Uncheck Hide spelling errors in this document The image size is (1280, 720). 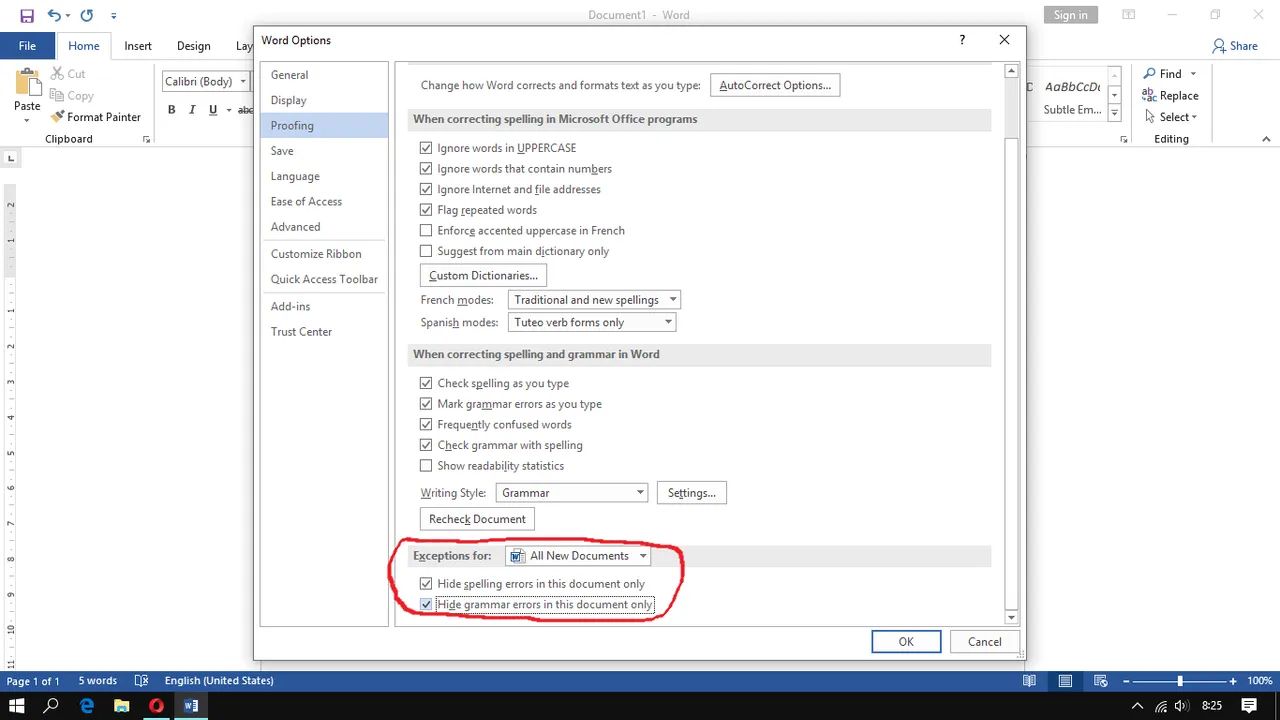tap(426, 584)
